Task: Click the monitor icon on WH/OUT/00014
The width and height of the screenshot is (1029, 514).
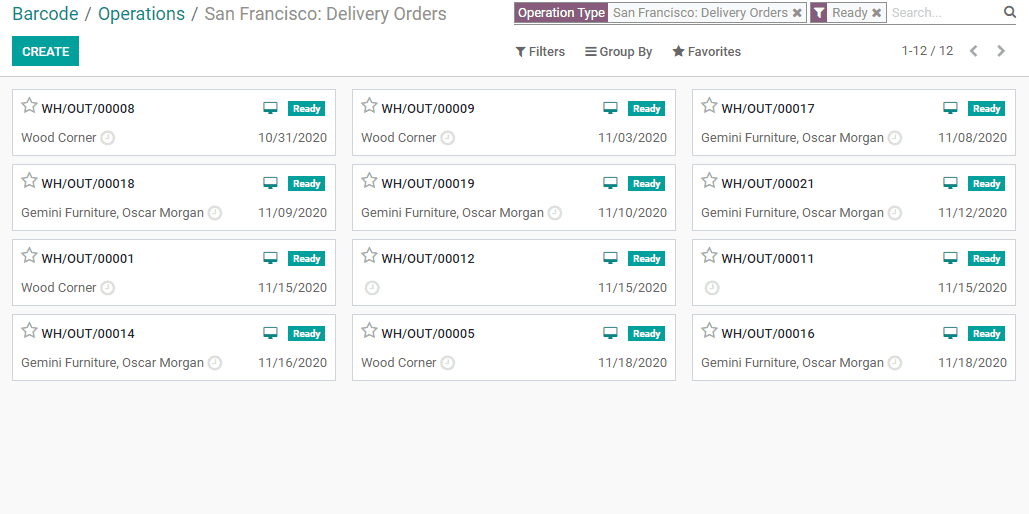Action: point(270,333)
